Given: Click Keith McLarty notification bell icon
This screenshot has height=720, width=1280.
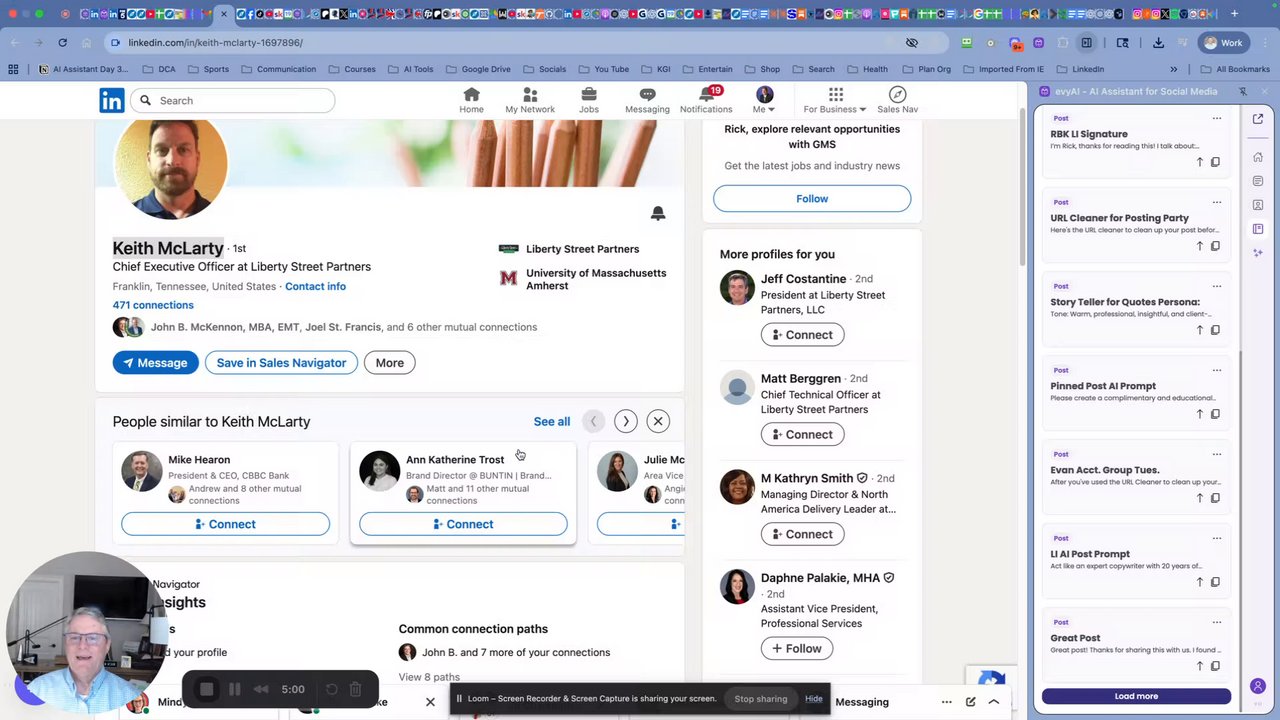Looking at the screenshot, I should pyautogui.click(x=658, y=213).
